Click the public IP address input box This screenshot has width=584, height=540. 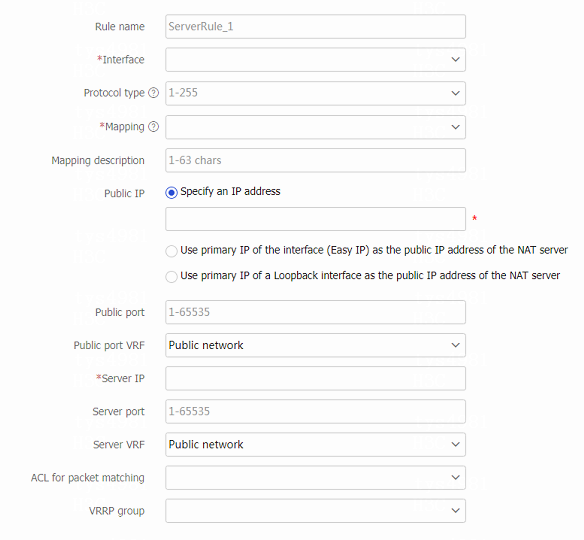[x=315, y=219]
